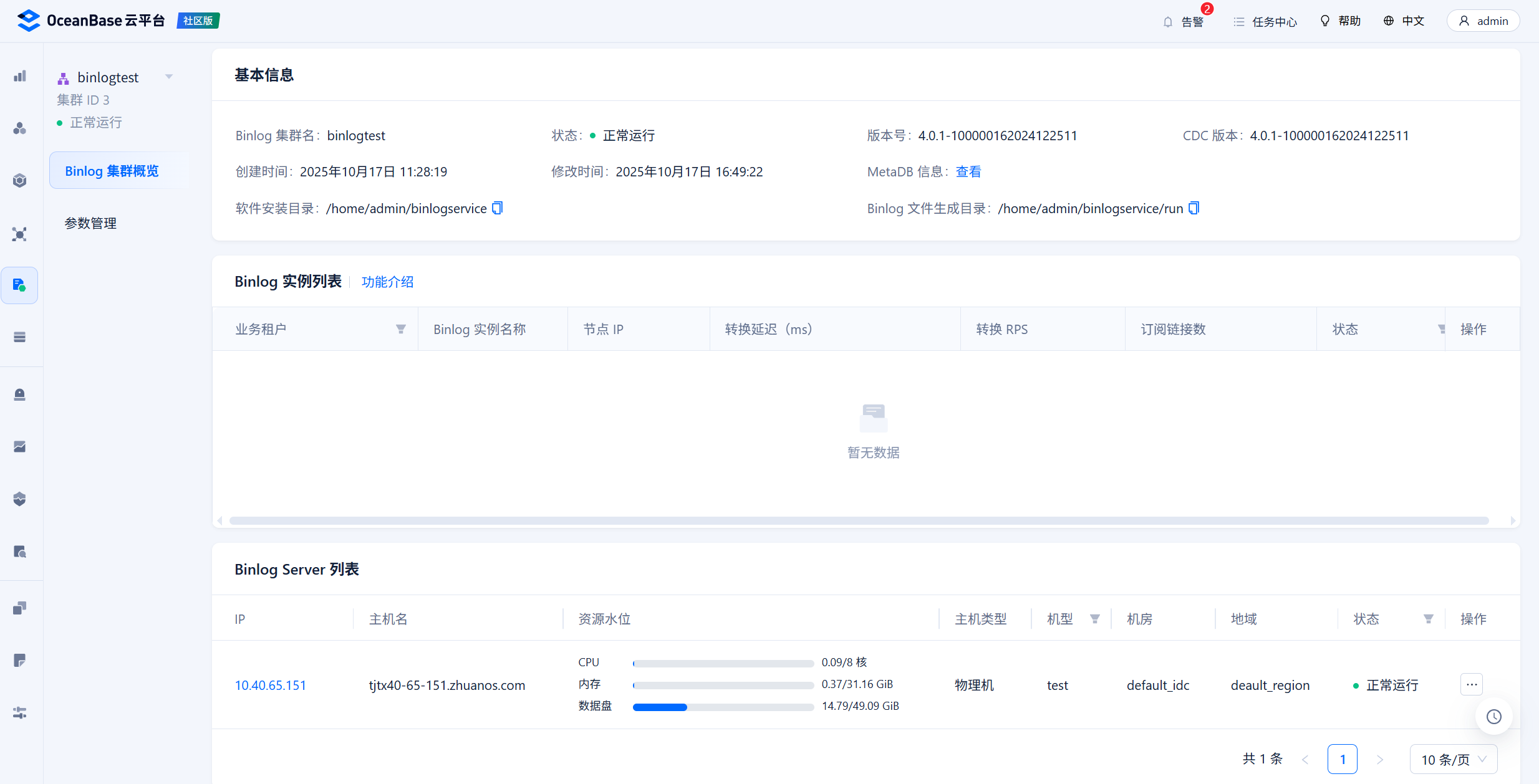1539x784 pixels.
Task: Copy the software install directory path
Action: point(497,208)
